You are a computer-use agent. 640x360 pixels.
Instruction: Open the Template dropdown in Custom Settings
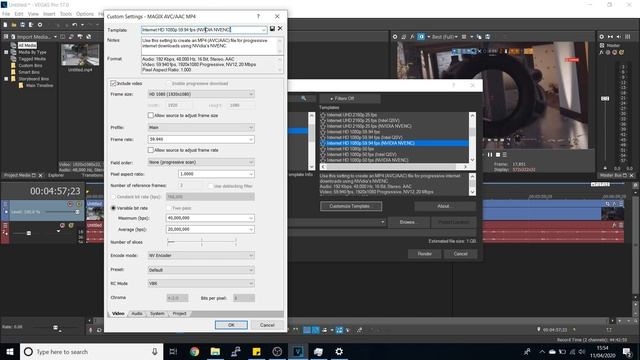(264, 30)
